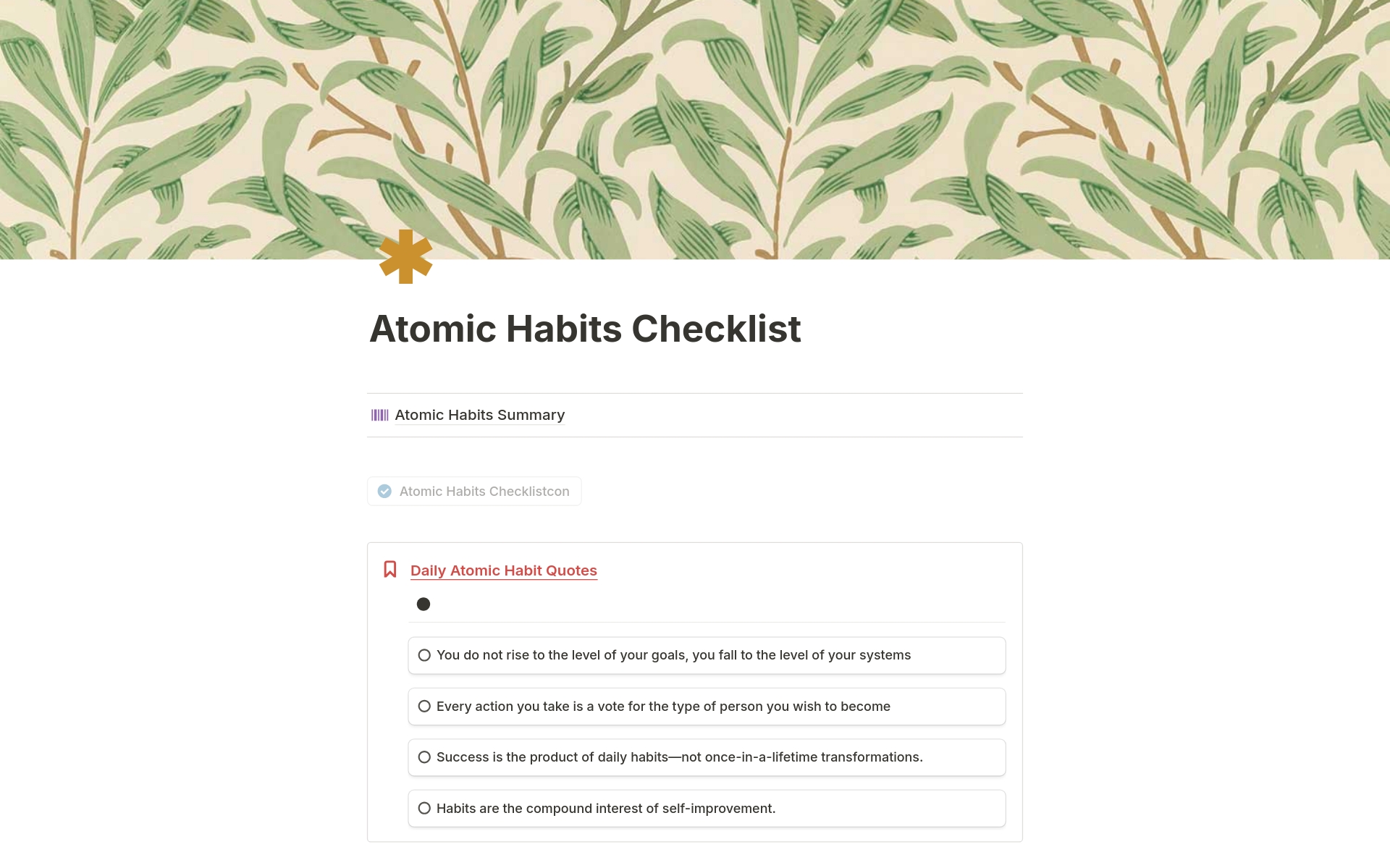Click the blue checkmark icon on the Checklistcon card
The width and height of the screenshot is (1390, 868).
coord(384,491)
